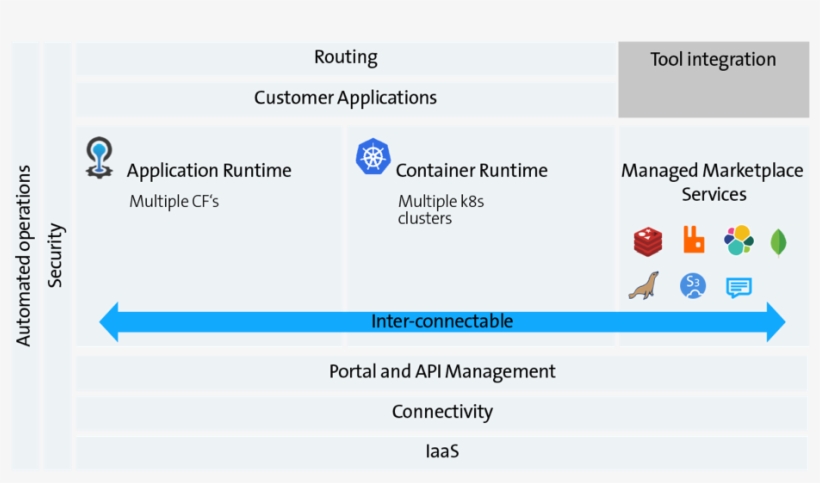This screenshot has width=820, height=483.
Task: Click the Cloud Foundry Application Runtime icon
Action: pyautogui.click(x=99, y=158)
